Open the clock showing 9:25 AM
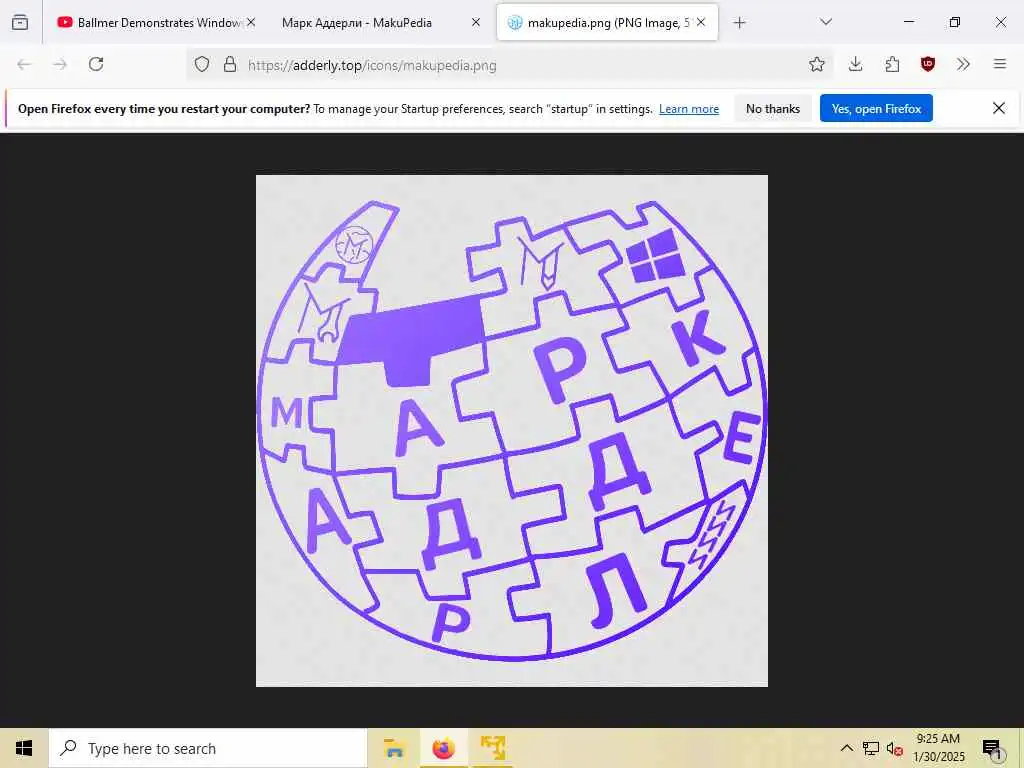This screenshot has height=768, width=1024. [938, 748]
